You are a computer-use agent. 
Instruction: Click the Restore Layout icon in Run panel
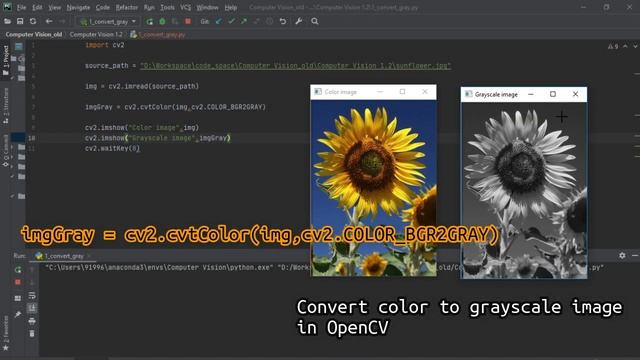pyautogui.click(x=18, y=298)
